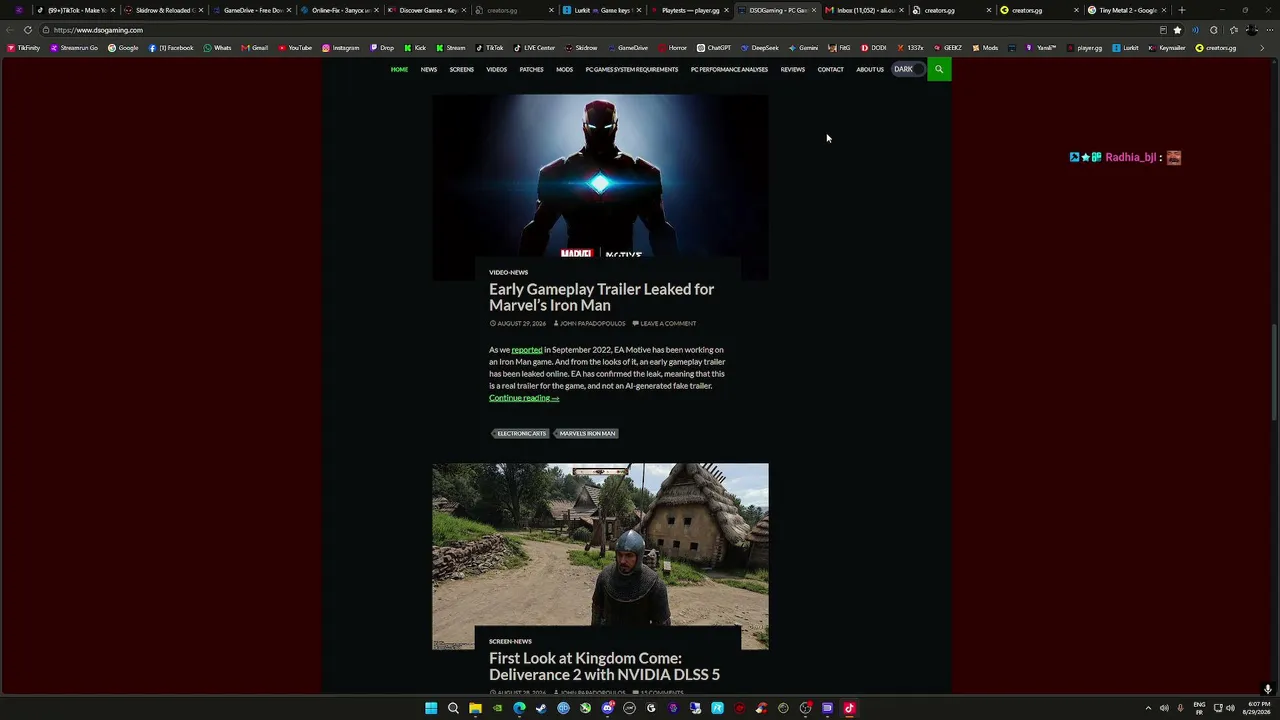This screenshot has width=1280, height=720.
Task: Open the LIVE Center bookmark
Action: coord(534,48)
